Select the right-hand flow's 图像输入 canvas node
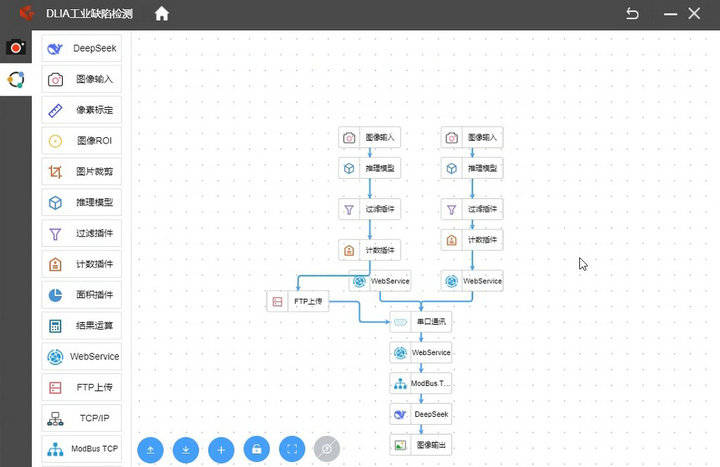The height and width of the screenshot is (467, 720). tap(472, 137)
